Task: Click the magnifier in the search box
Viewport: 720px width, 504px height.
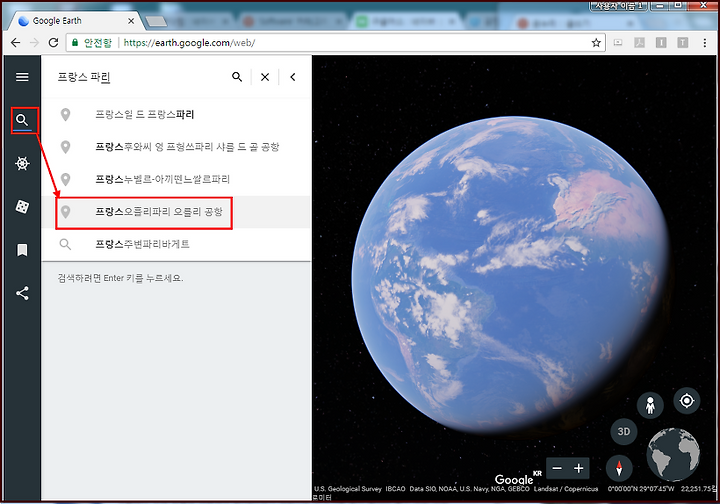Action: [237, 77]
